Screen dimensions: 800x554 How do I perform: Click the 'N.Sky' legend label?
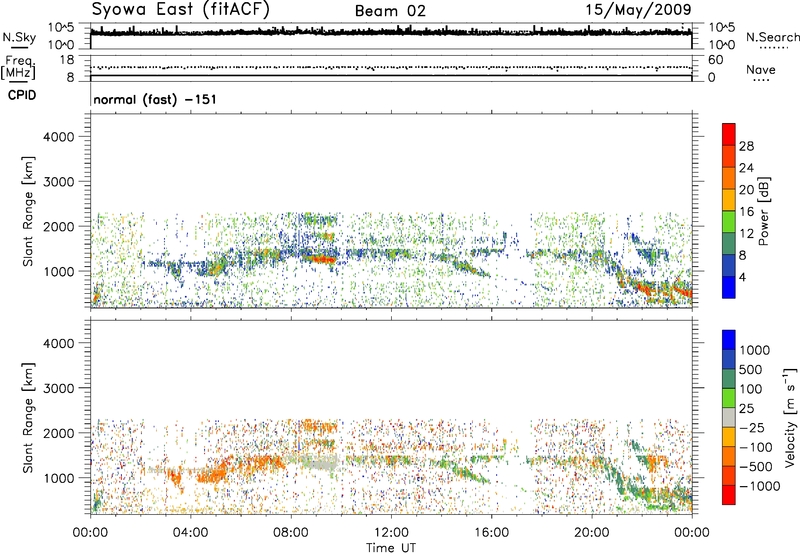tap(19, 37)
